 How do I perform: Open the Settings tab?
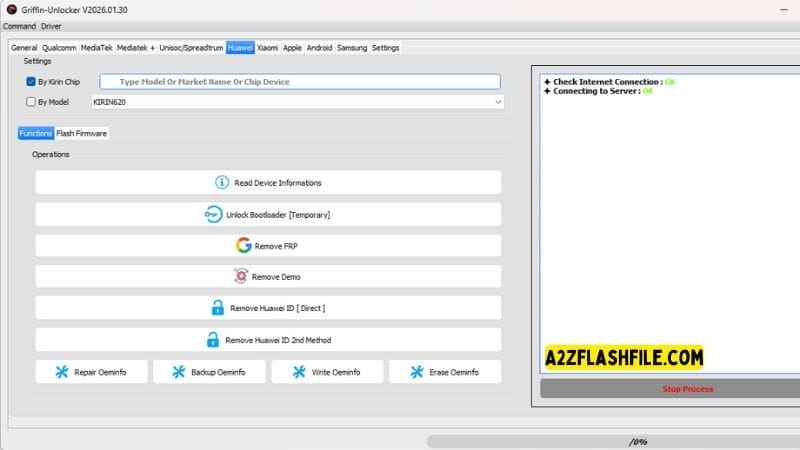[385, 47]
